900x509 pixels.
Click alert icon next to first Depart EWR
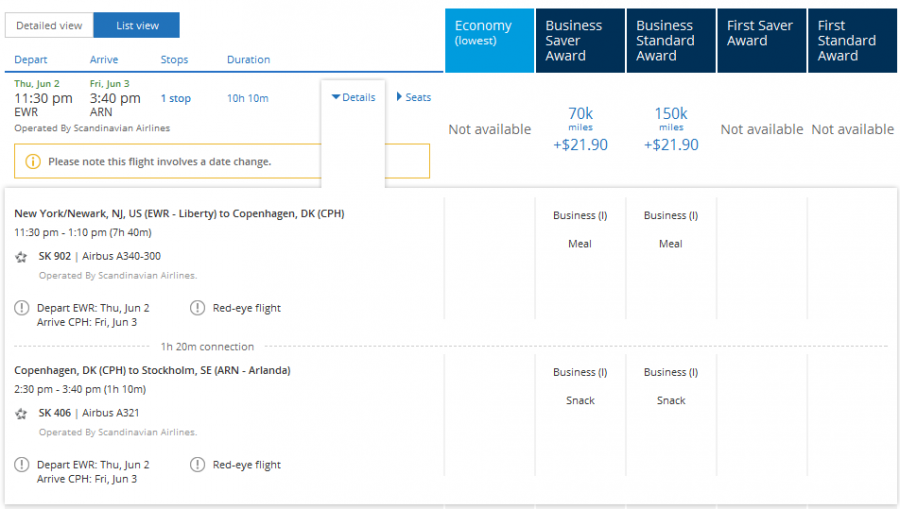click(x=22, y=309)
